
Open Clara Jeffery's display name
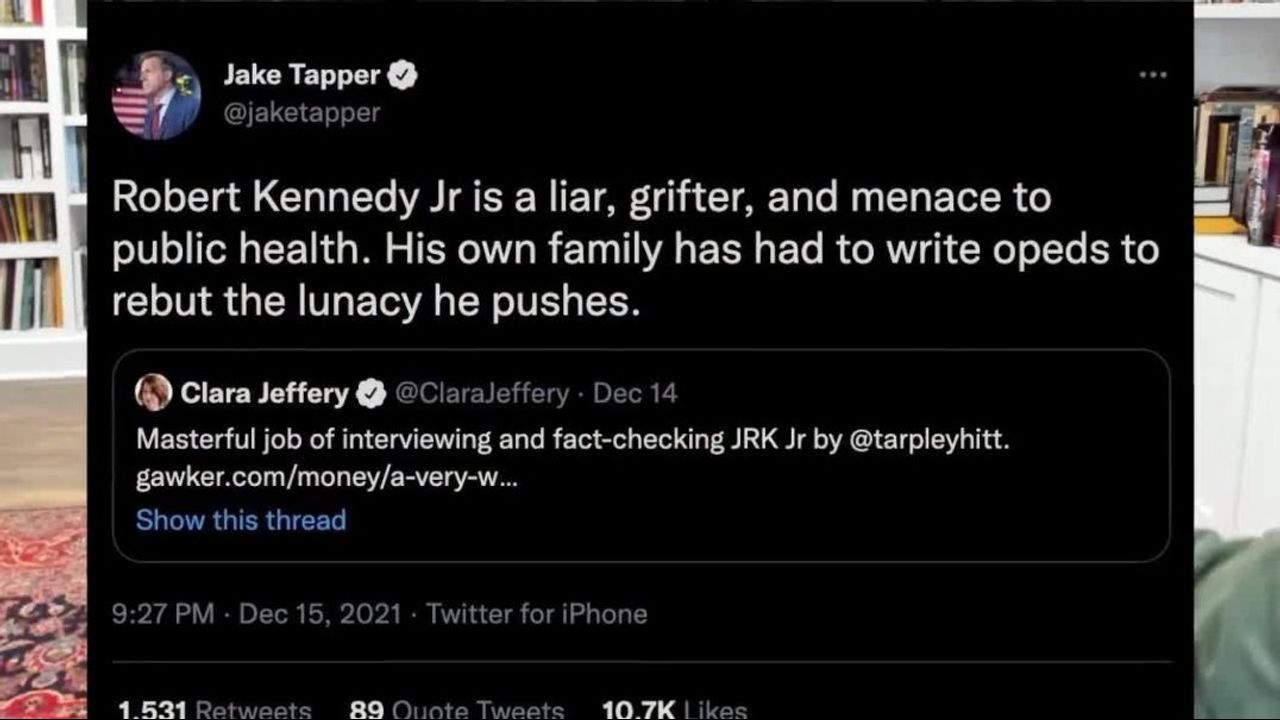click(x=264, y=393)
